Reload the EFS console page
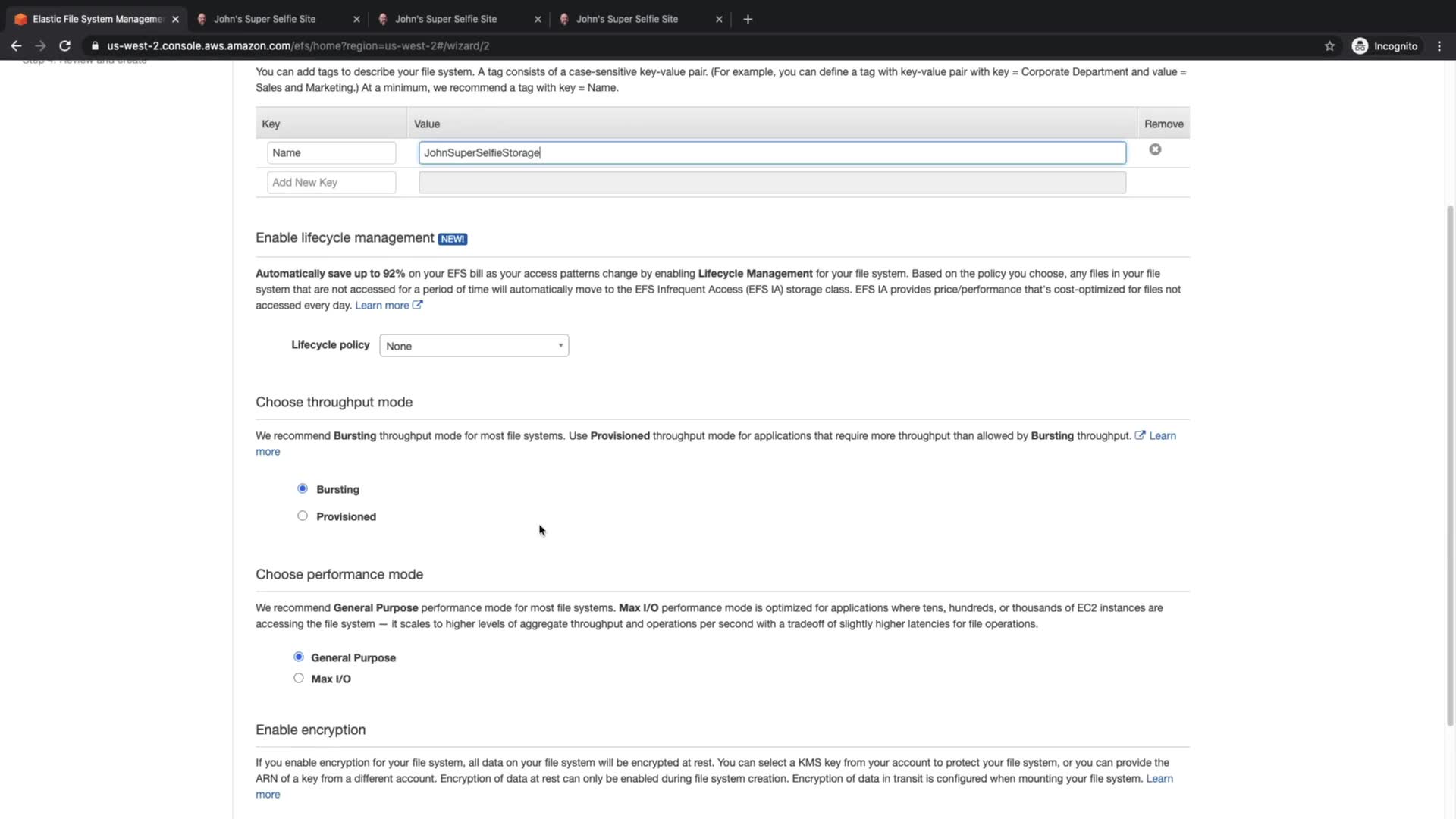 coord(65,46)
